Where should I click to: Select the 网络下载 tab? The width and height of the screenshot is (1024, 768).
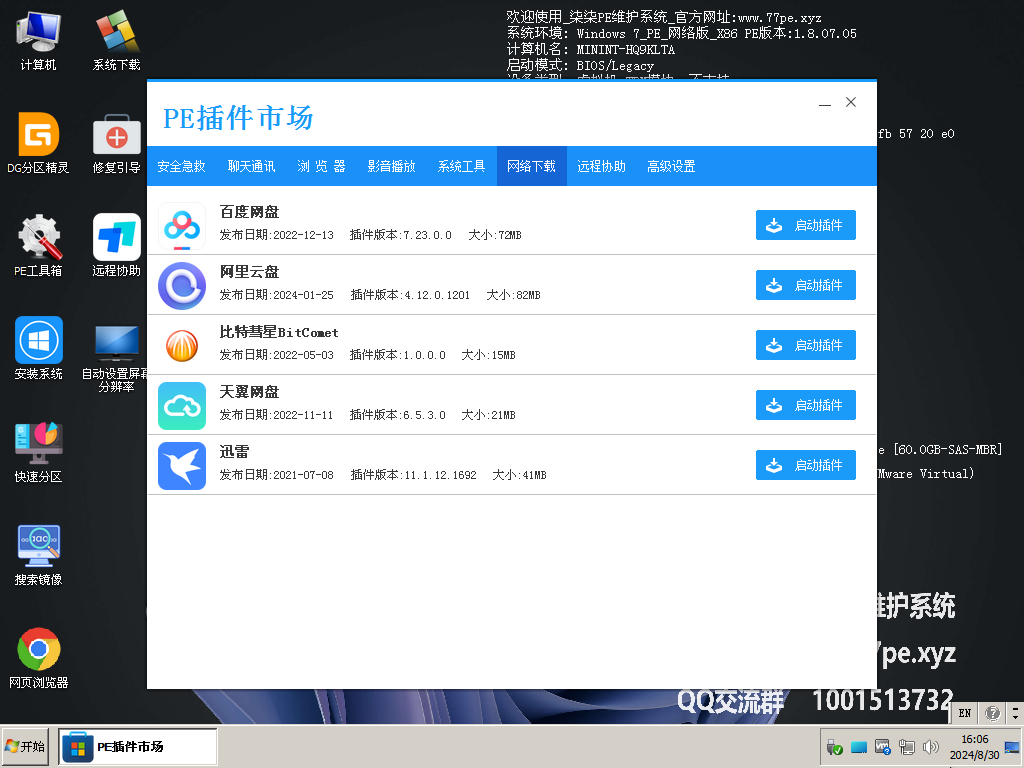[532, 167]
